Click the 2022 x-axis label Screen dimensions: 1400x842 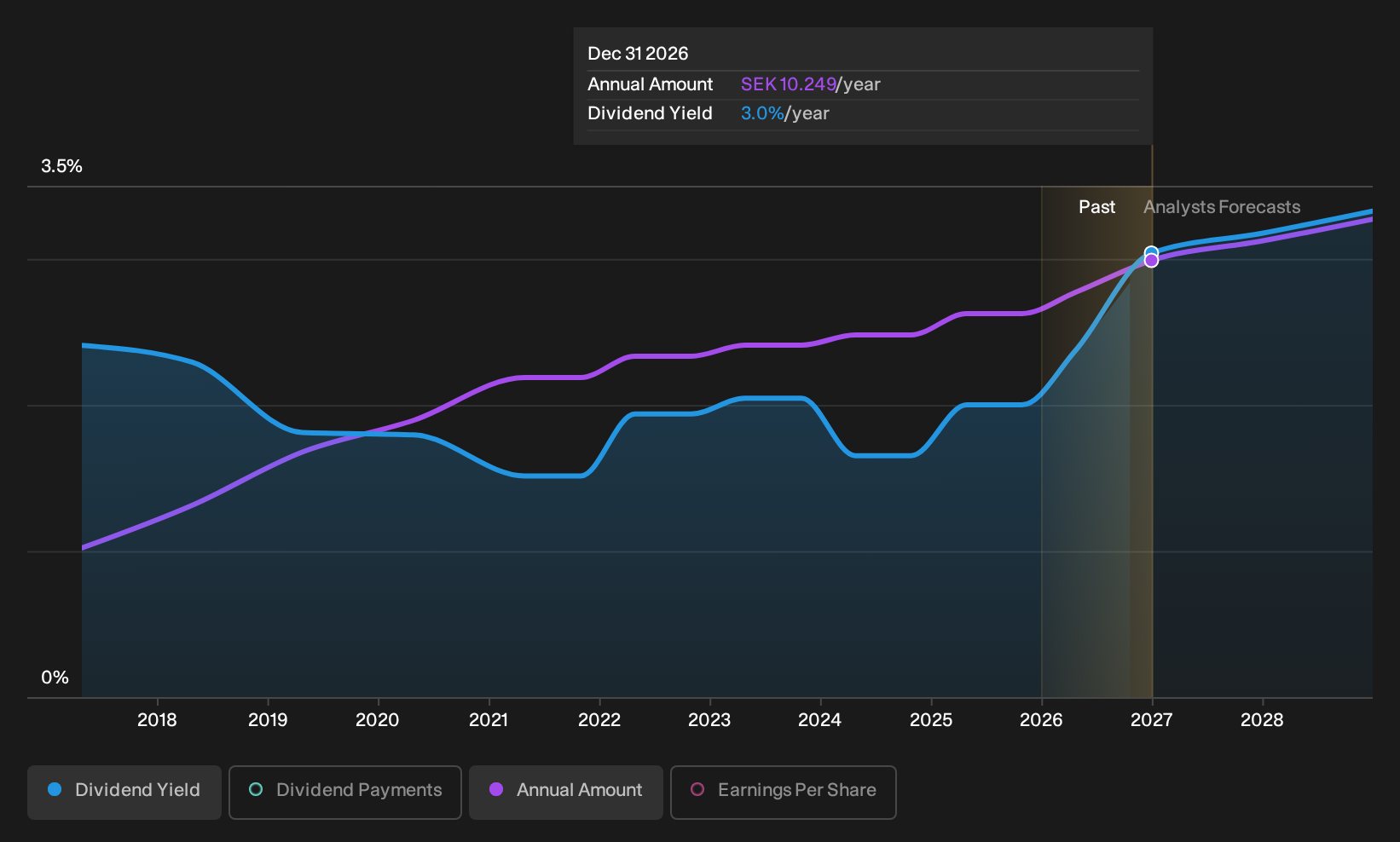tap(599, 720)
